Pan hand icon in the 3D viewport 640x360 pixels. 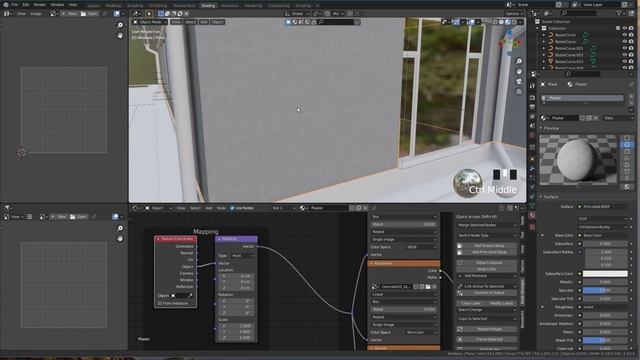point(519,71)
